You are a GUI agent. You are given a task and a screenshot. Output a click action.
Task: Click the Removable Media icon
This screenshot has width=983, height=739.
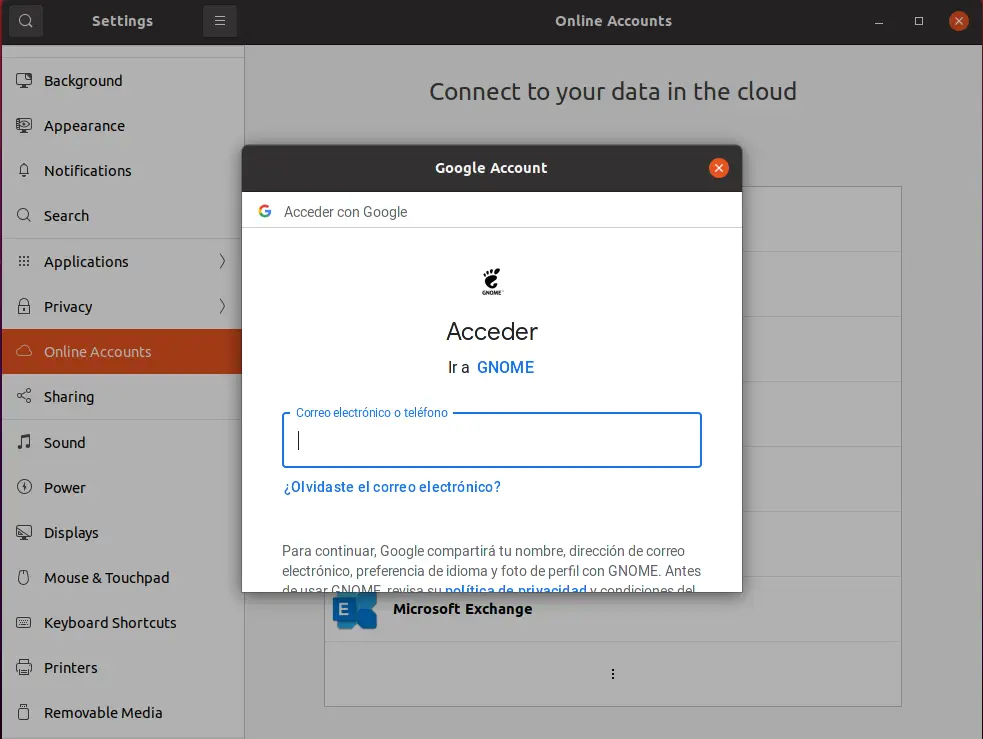point(24,712)
